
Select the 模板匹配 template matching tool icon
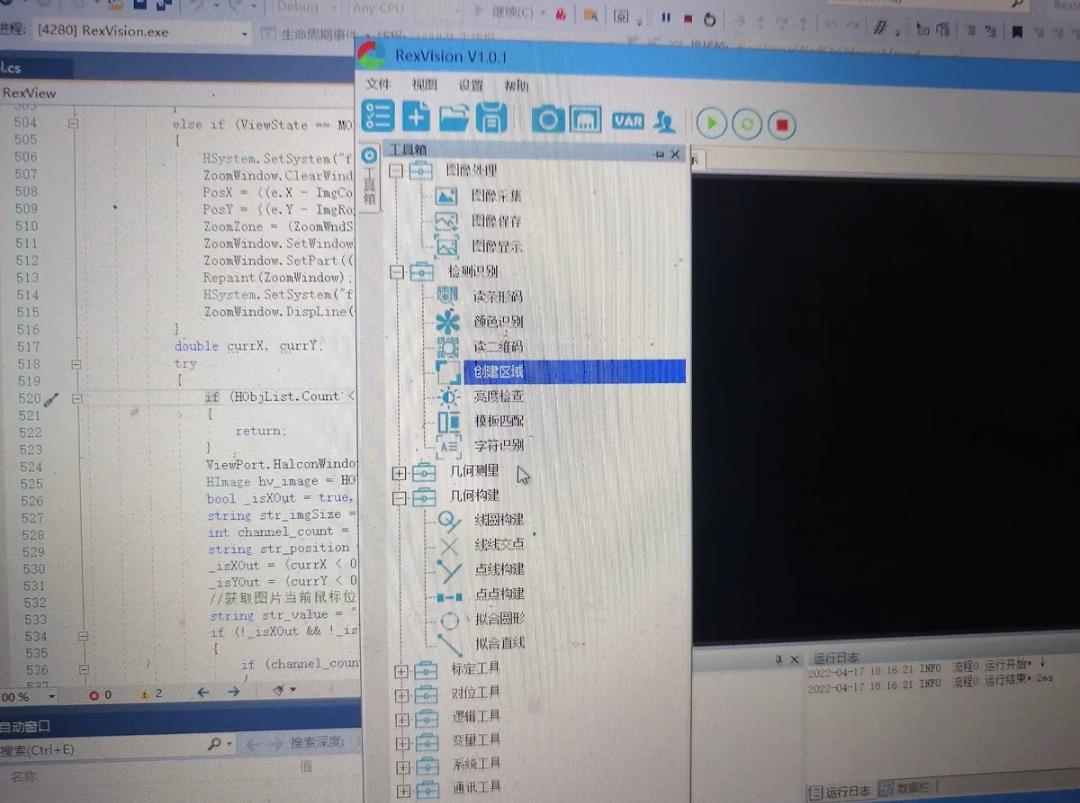pos(448,421)
